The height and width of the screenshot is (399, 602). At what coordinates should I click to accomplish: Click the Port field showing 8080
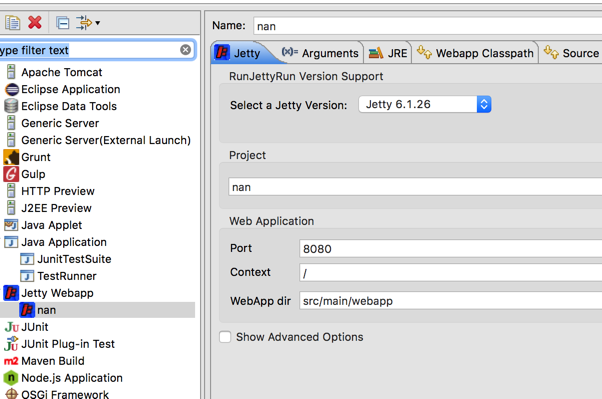tap(450, 248)
